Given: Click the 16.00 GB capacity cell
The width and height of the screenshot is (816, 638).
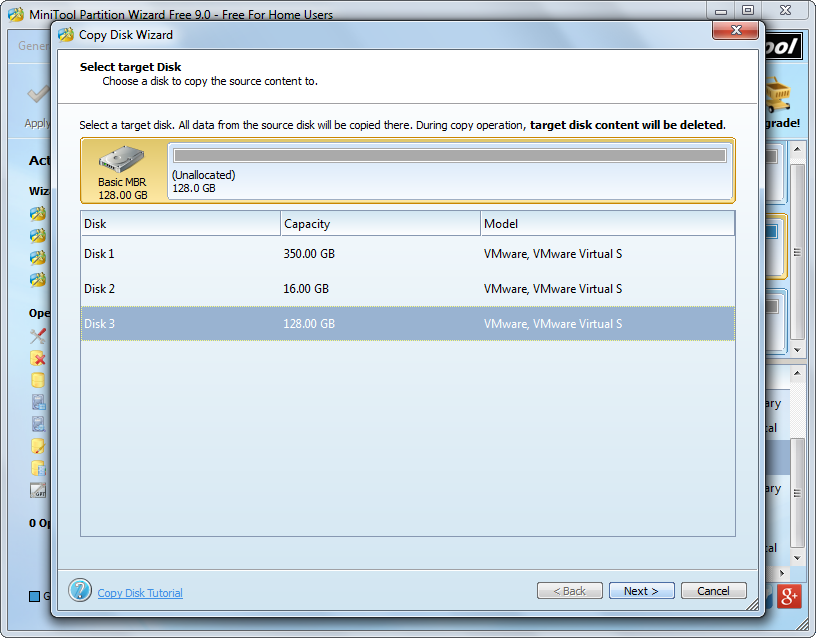Looking at the screenshot, I should [306, 289].
